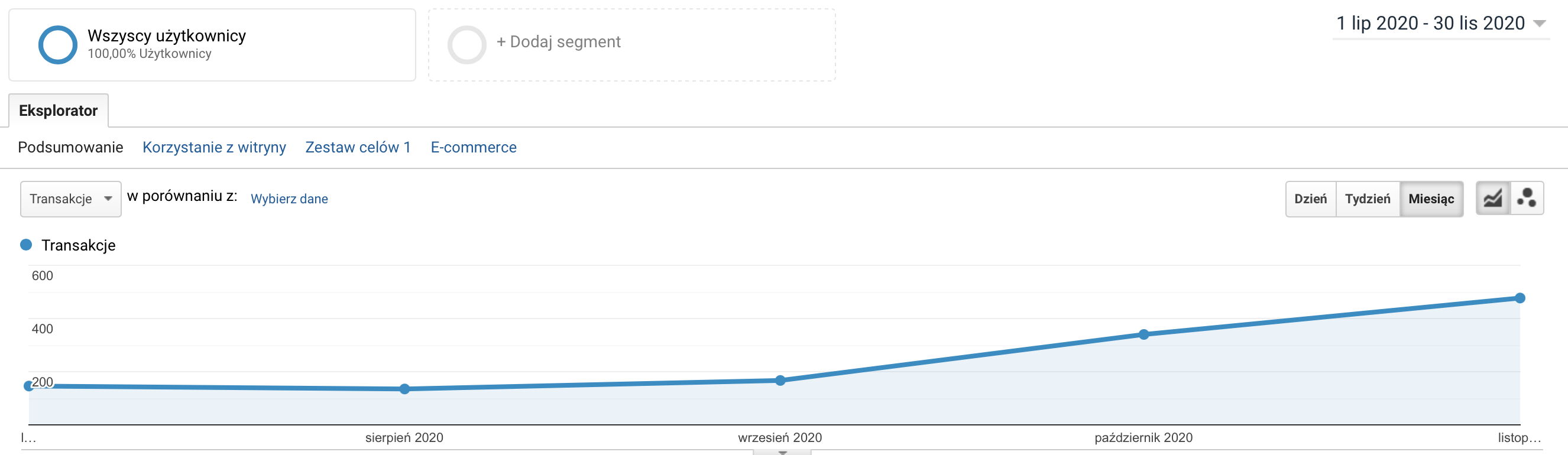1568x455 pixels.
Task: Click the Wybierz dane comparison link
Action: pyautogui.click(x=289, y=199)
